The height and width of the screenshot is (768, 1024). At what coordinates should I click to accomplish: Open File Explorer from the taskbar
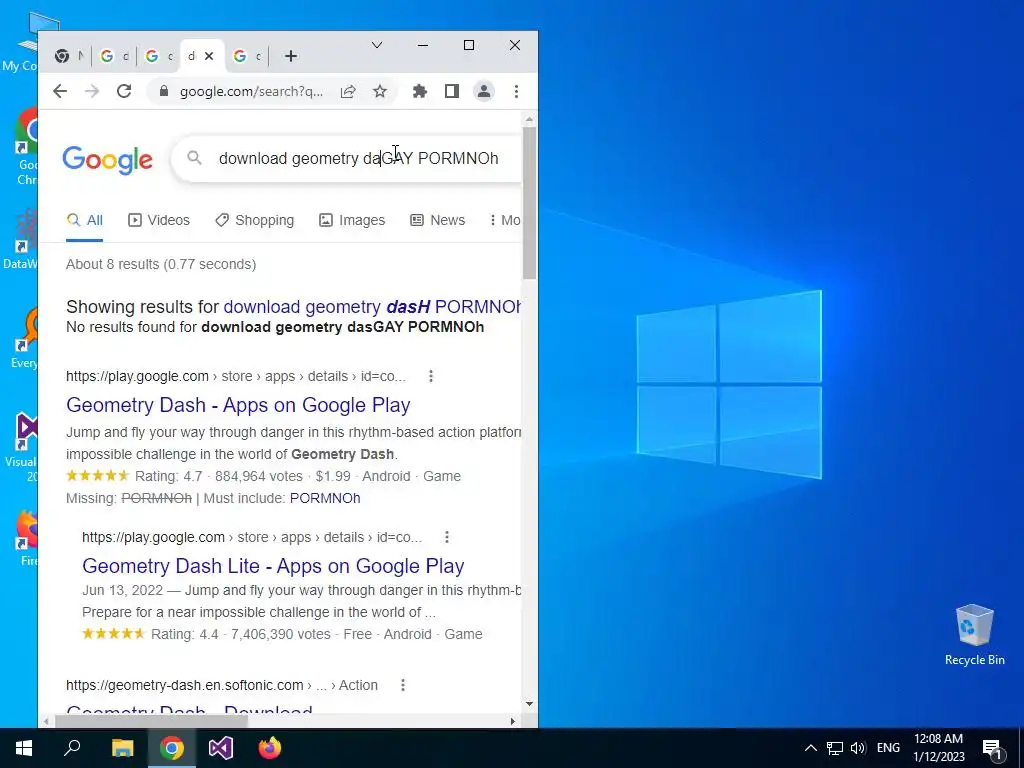point(122,748)
